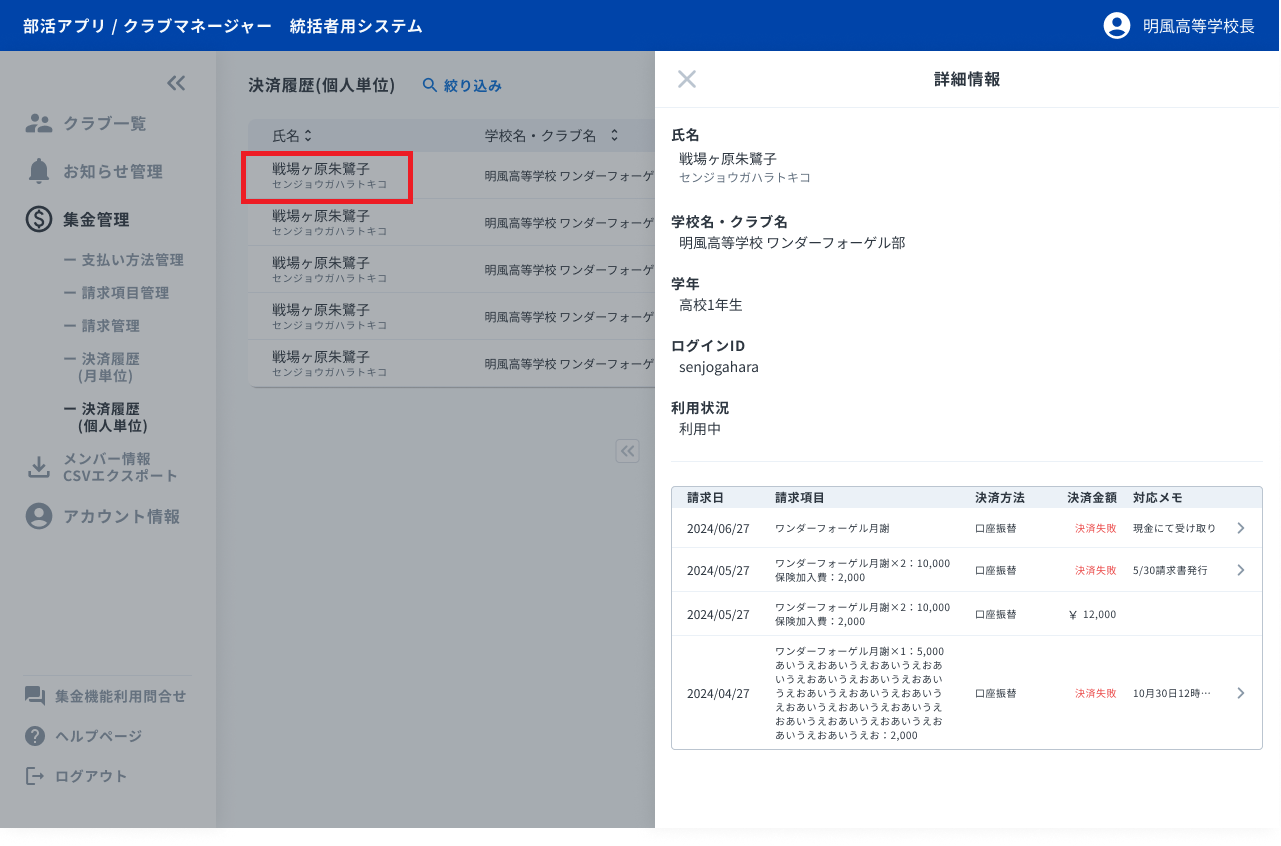Select the first 戦場ヶ原朱鷺子 table row
This screenshot has width=1281, height=846.
tap(451, 175)
